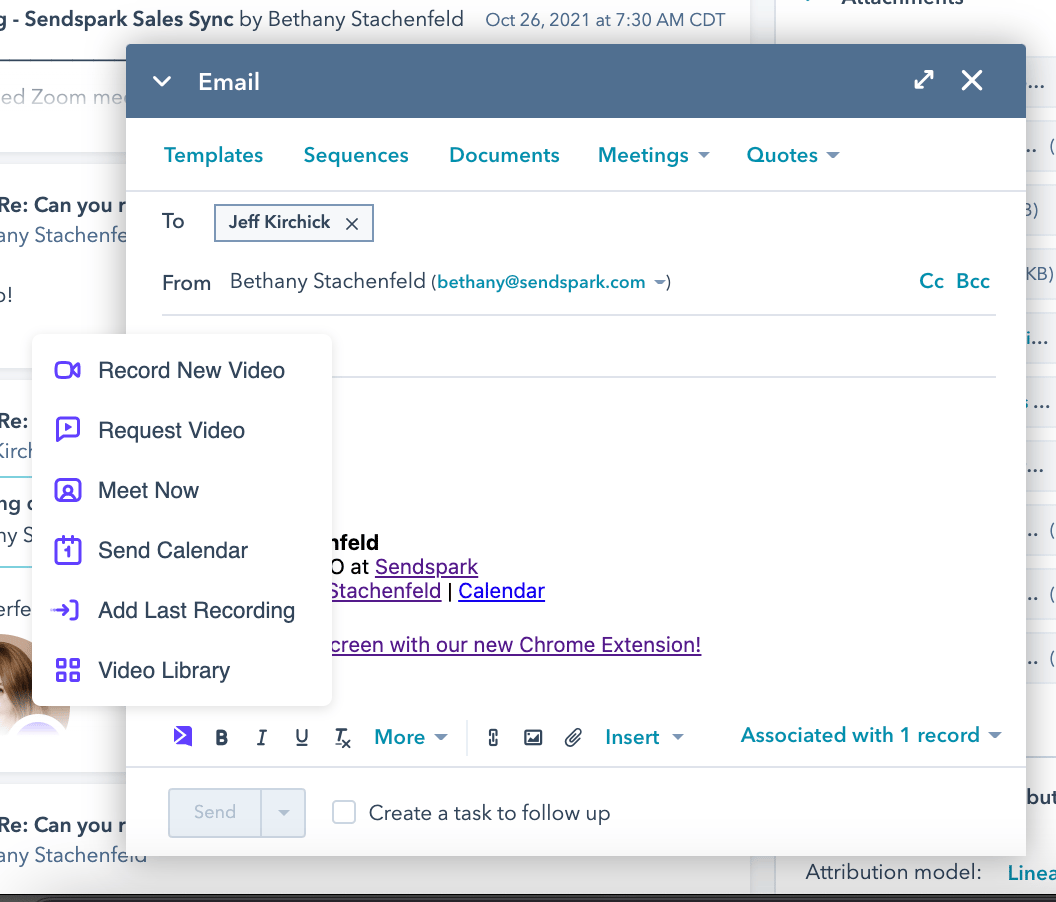The image size is (1056, 902).
Task: Change the From address bethany@sendspark.com
Action: click(552, 282)
